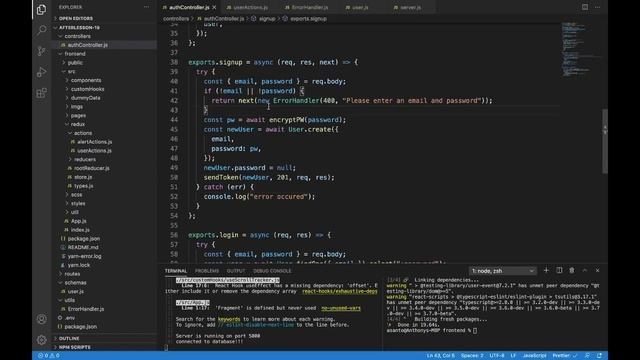
Task: Open the Explorer view in activity bar
Action: 41,9
